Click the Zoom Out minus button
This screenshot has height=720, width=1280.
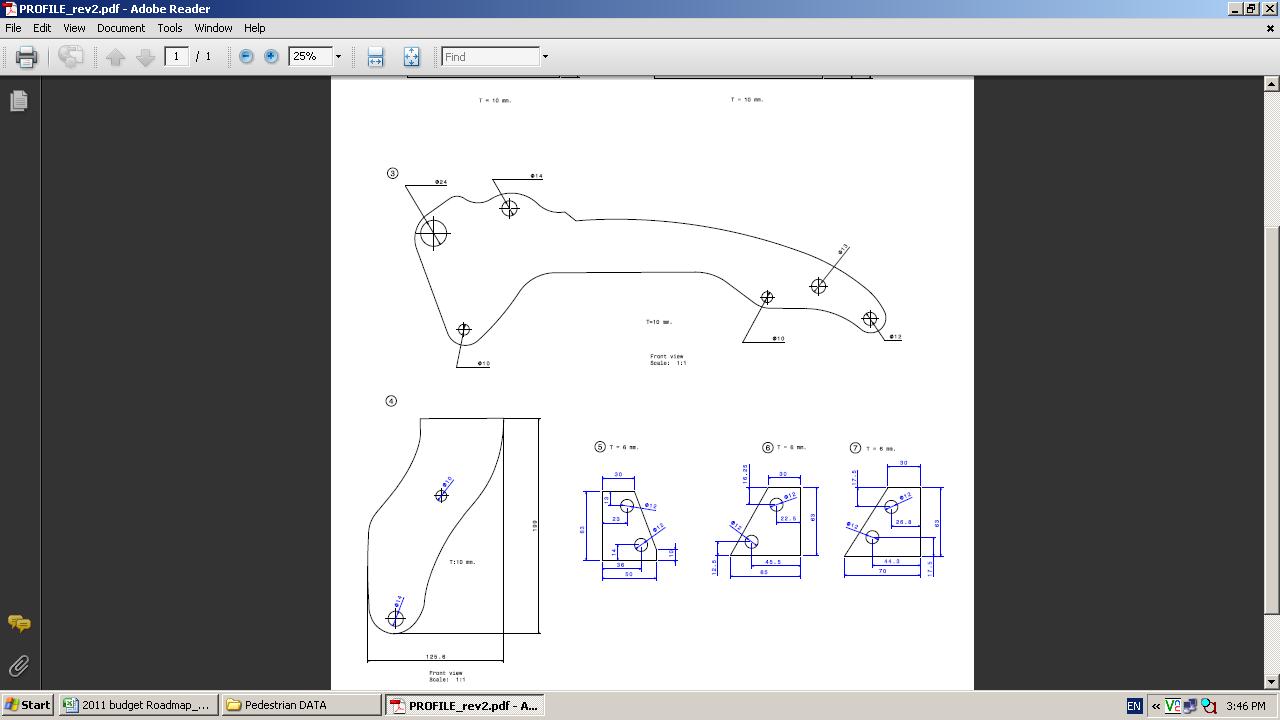point(246,57)
